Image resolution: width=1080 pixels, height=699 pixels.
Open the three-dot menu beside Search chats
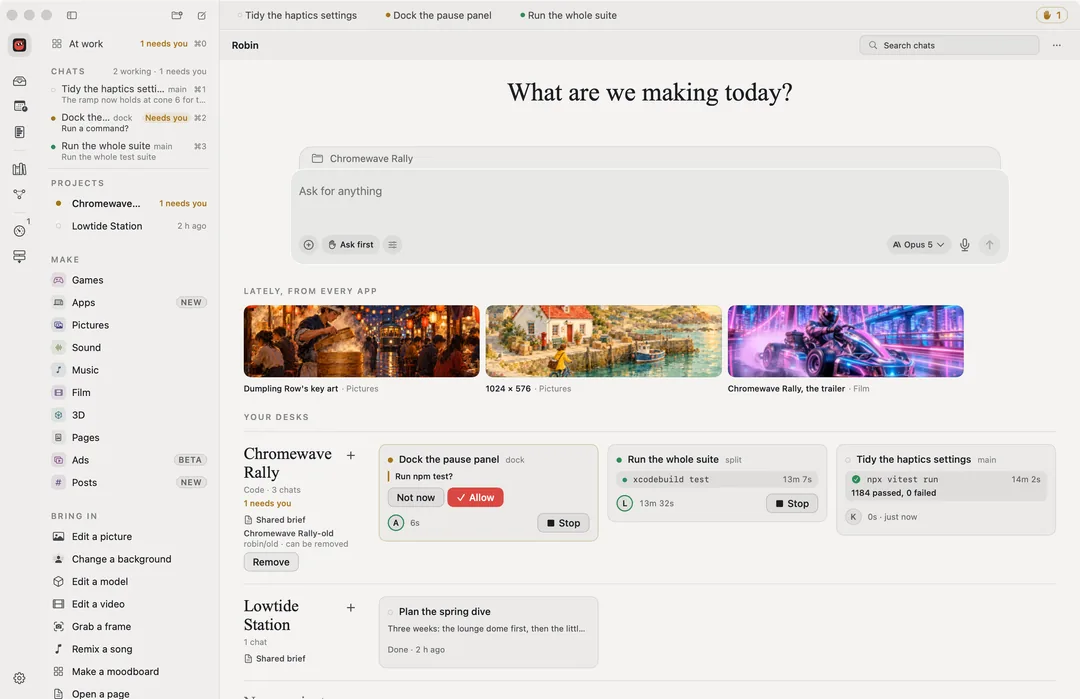click(x=1057, y=45)
